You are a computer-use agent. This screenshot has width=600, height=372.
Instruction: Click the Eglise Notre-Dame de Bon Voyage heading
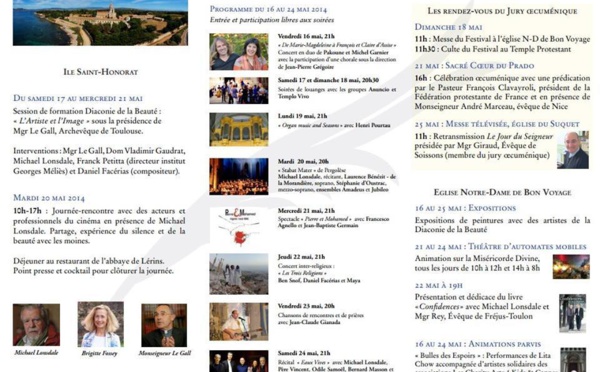click(502, 192)
